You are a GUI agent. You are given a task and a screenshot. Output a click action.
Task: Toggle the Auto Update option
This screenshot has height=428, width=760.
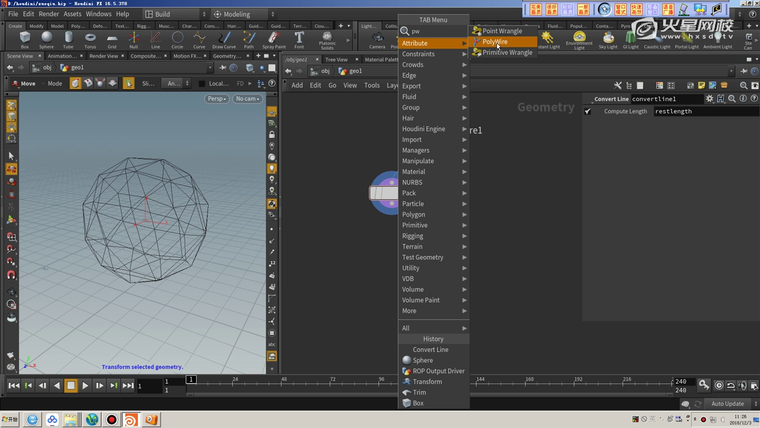(x=727, y=404)
